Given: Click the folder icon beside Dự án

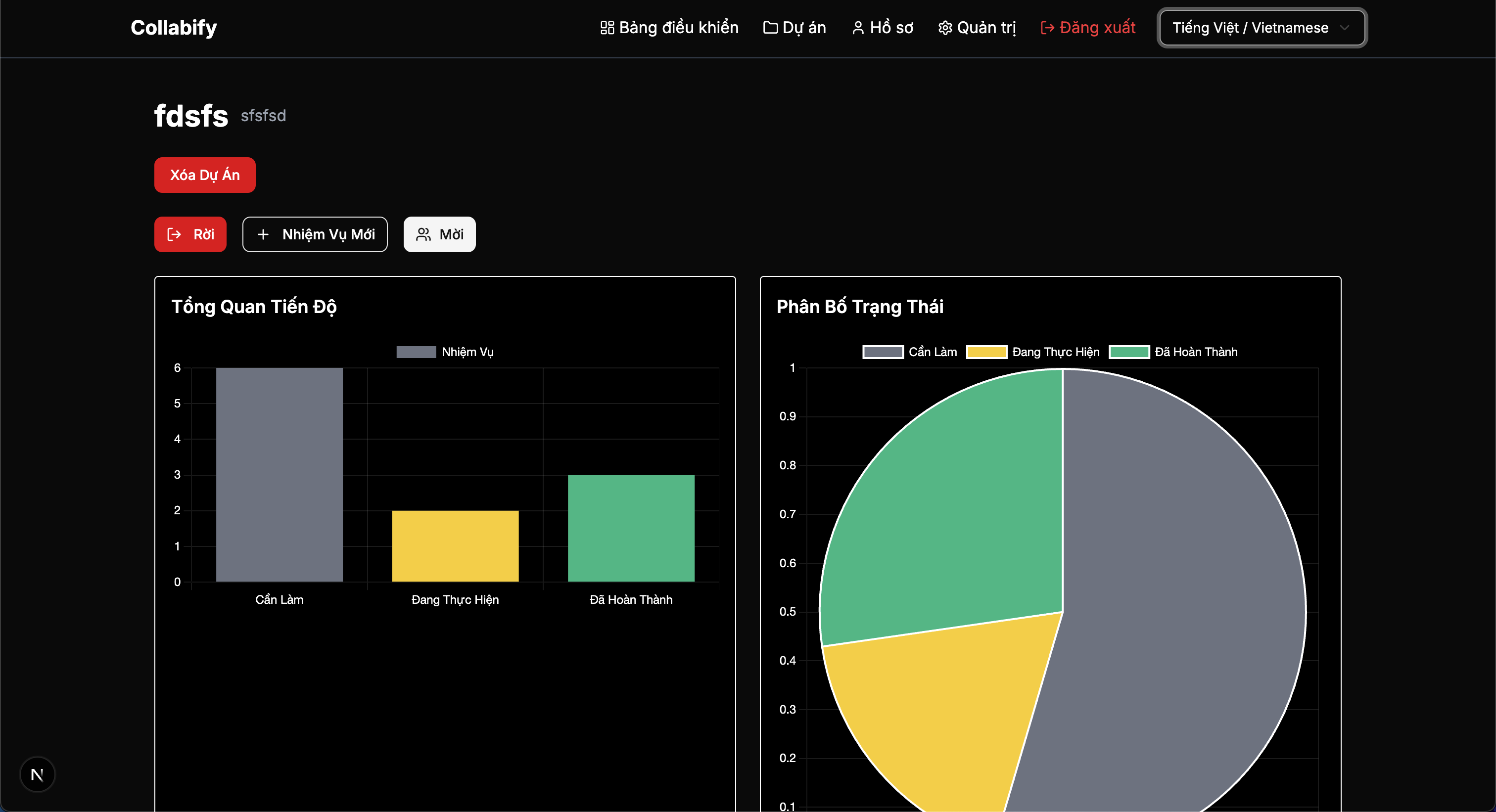Looking at the screenshot, I should (770, 28).
